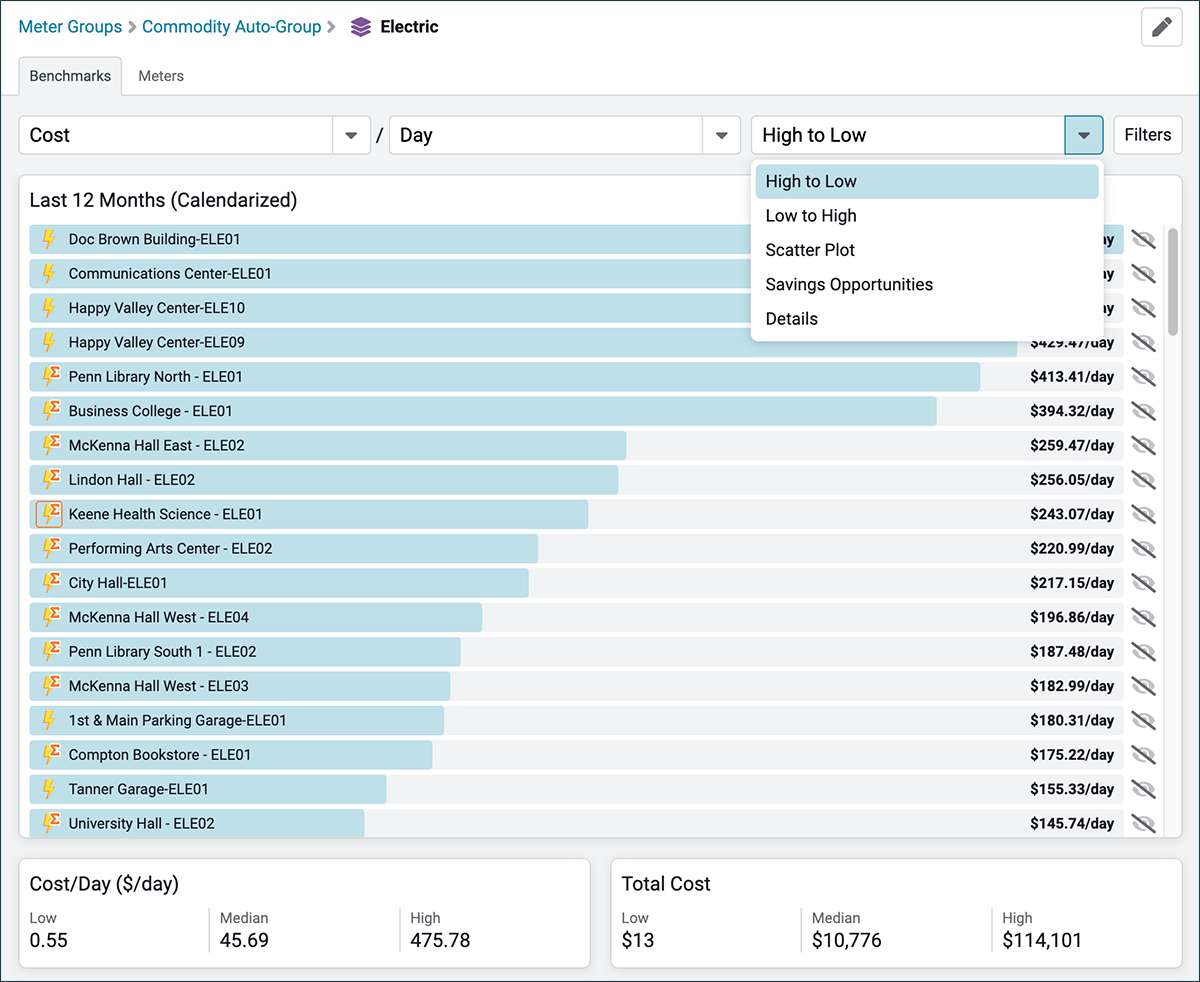The image size is (1200, 982).
Task: Switch to the Meters tab
Action: (x=160, y=75)
